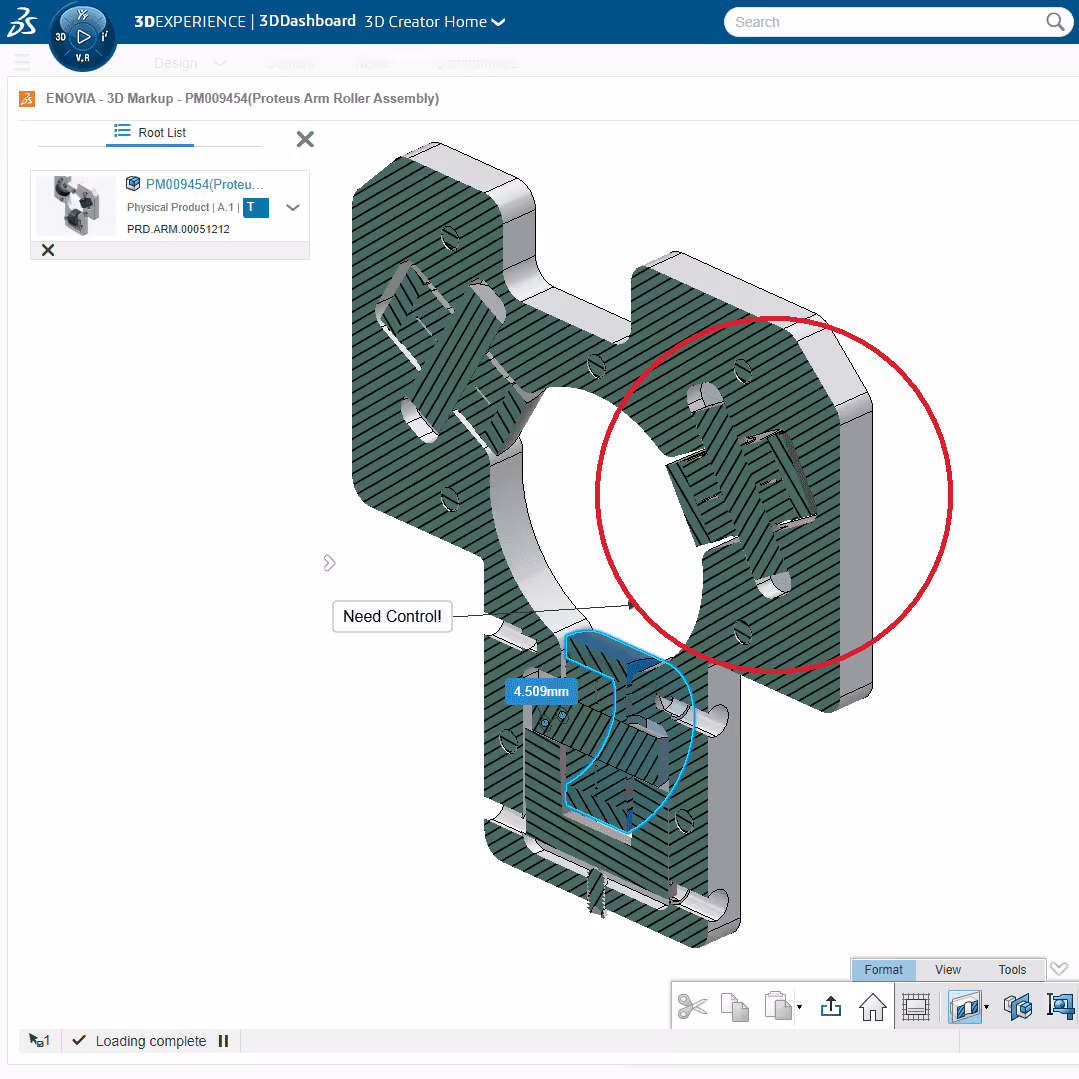Close the Root List side panel
This screenshot has height=1079, width=1079.
(305, 139)
